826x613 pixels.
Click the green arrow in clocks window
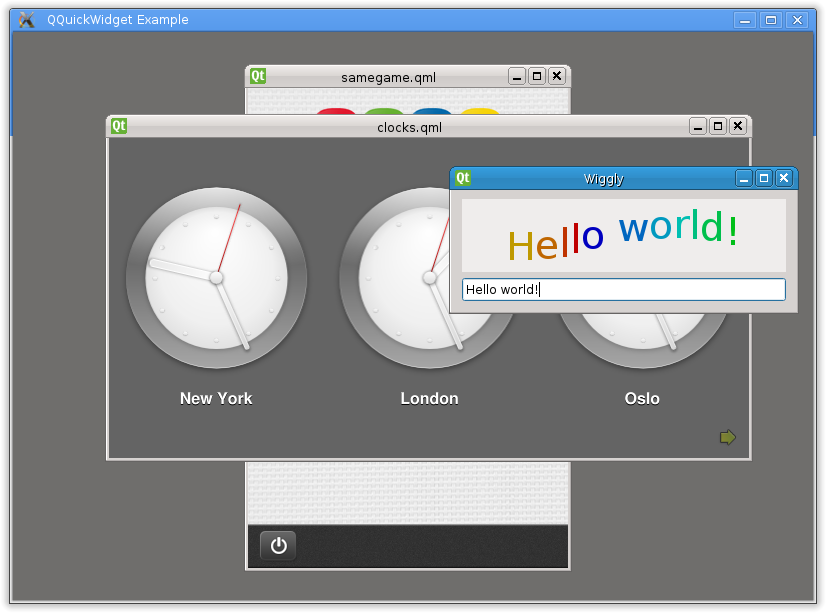tap(727, 437)
